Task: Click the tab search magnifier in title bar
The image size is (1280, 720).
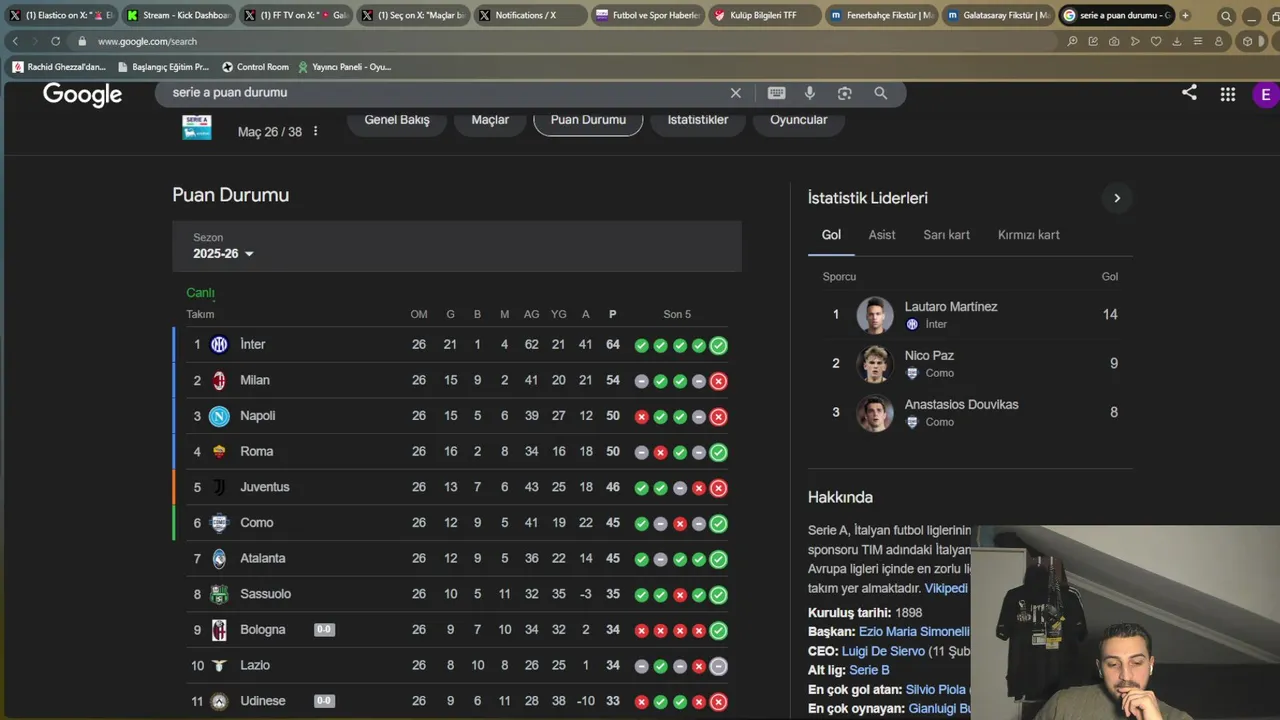Action: [1226, 16]
